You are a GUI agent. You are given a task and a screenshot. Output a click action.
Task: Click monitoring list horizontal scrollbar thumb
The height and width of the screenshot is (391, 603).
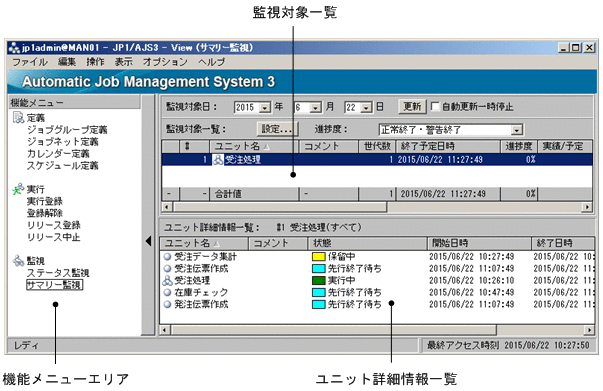pyautogui.click(x=280, y=207)
